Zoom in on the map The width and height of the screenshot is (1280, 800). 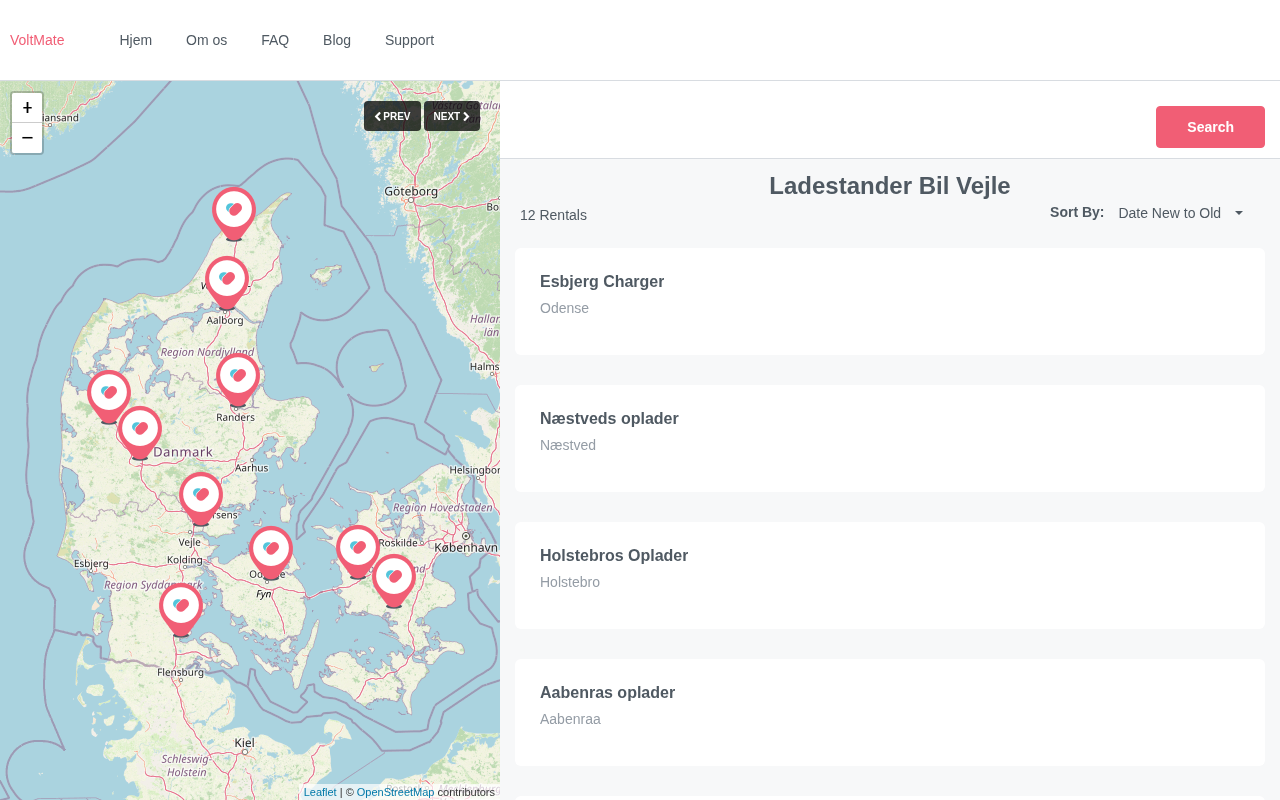pyautogui.click(x=27, y=108)
